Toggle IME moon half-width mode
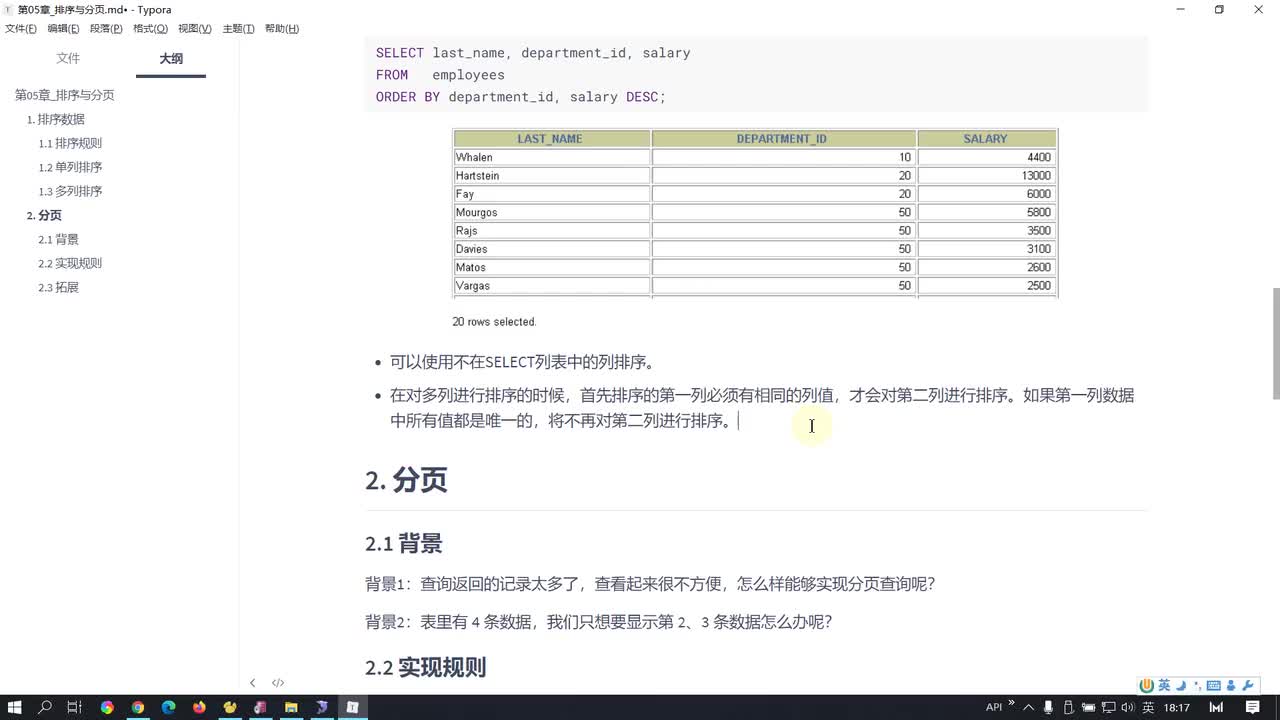 point(1181,685)
